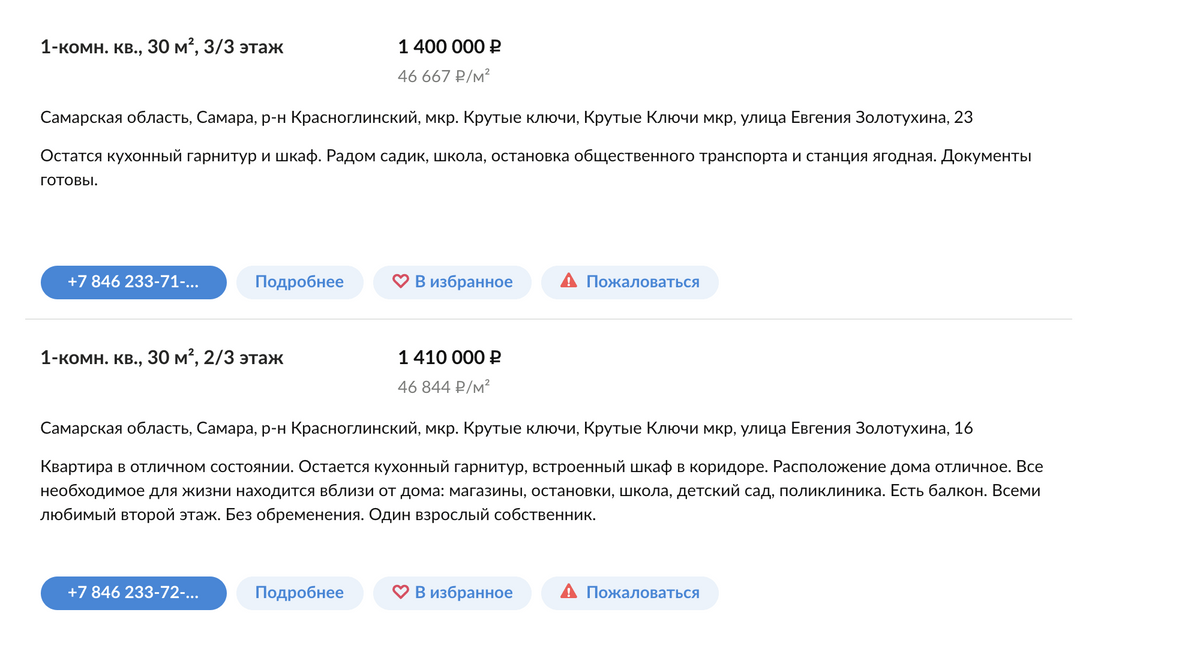Image resolution: width=1200 pixels, height=649 pixels.
Task: Click the 46 667 ₽/м² price per meter
Action: (x=443, y=76)
